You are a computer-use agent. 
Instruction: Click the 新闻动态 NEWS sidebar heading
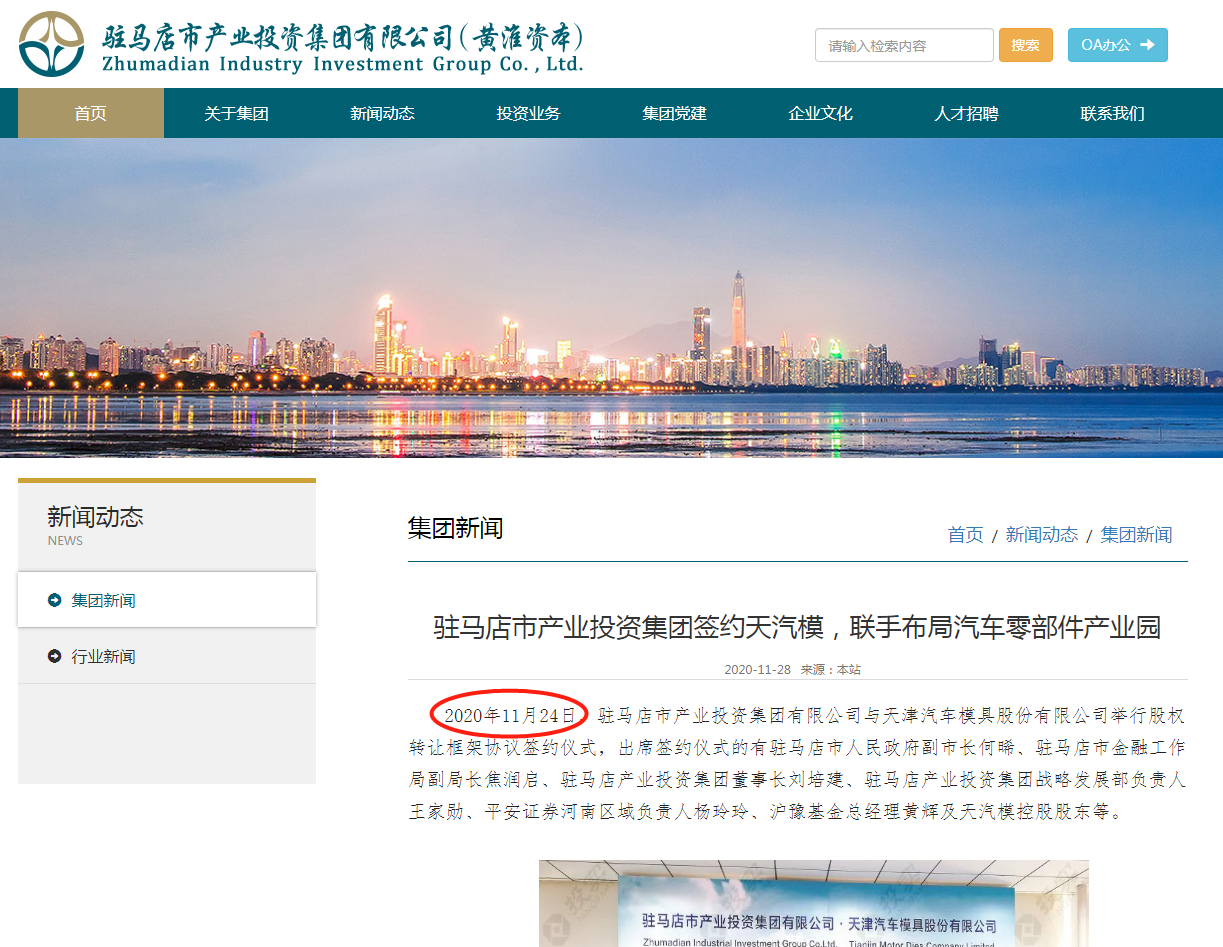click(95, 526)
